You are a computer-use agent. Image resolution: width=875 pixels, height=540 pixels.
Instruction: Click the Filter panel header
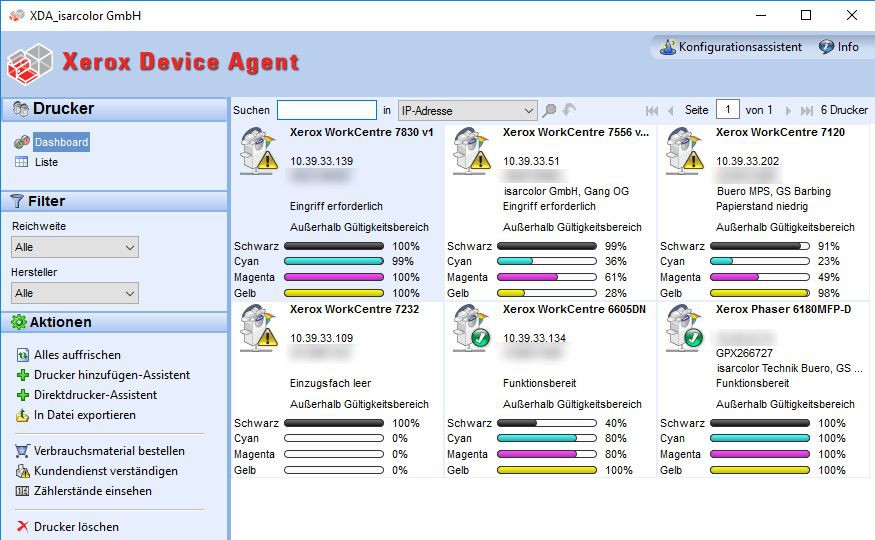pyautogui.click(x=114, y=201)
